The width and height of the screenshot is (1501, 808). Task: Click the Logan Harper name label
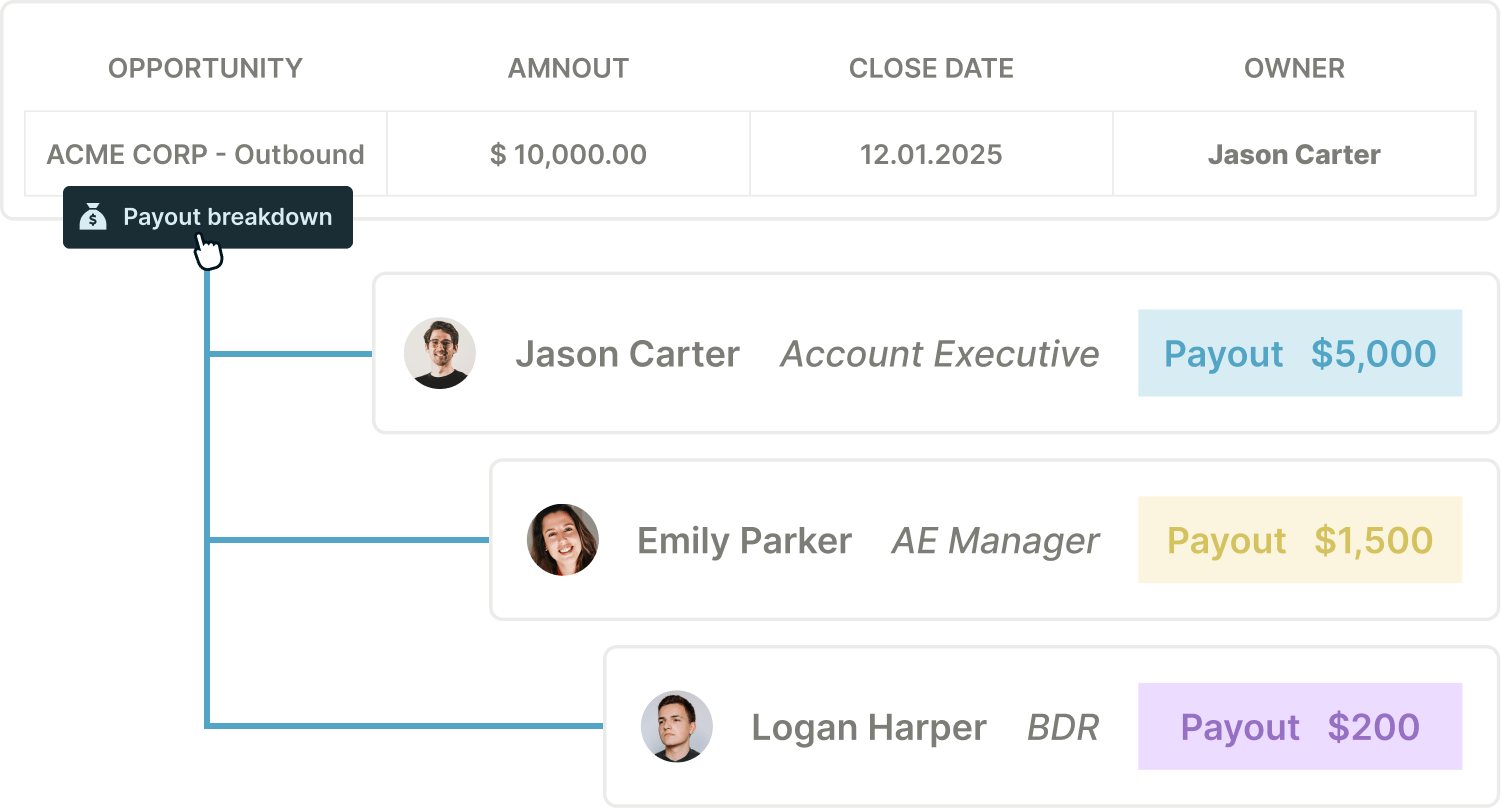869,728
